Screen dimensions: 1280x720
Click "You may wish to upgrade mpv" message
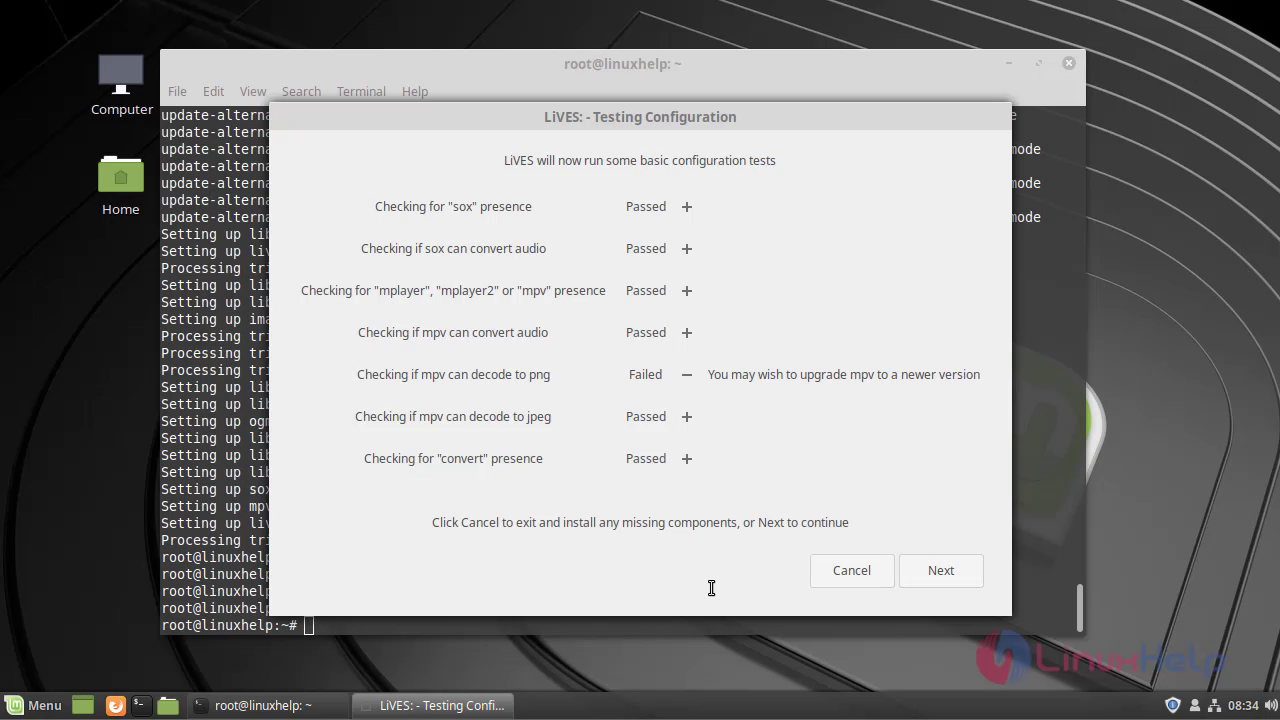point(844,375)
